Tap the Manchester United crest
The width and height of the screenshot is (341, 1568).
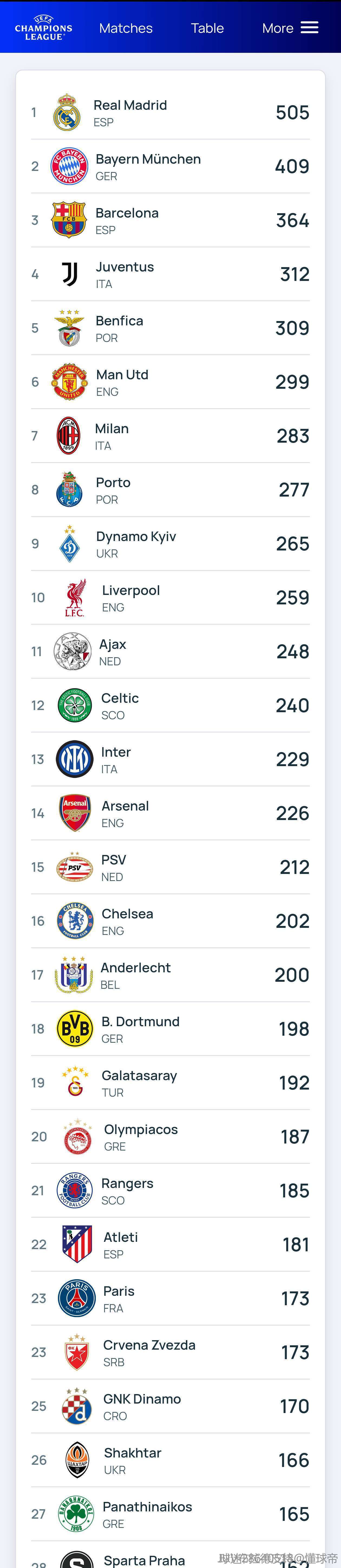coord(69,382)
